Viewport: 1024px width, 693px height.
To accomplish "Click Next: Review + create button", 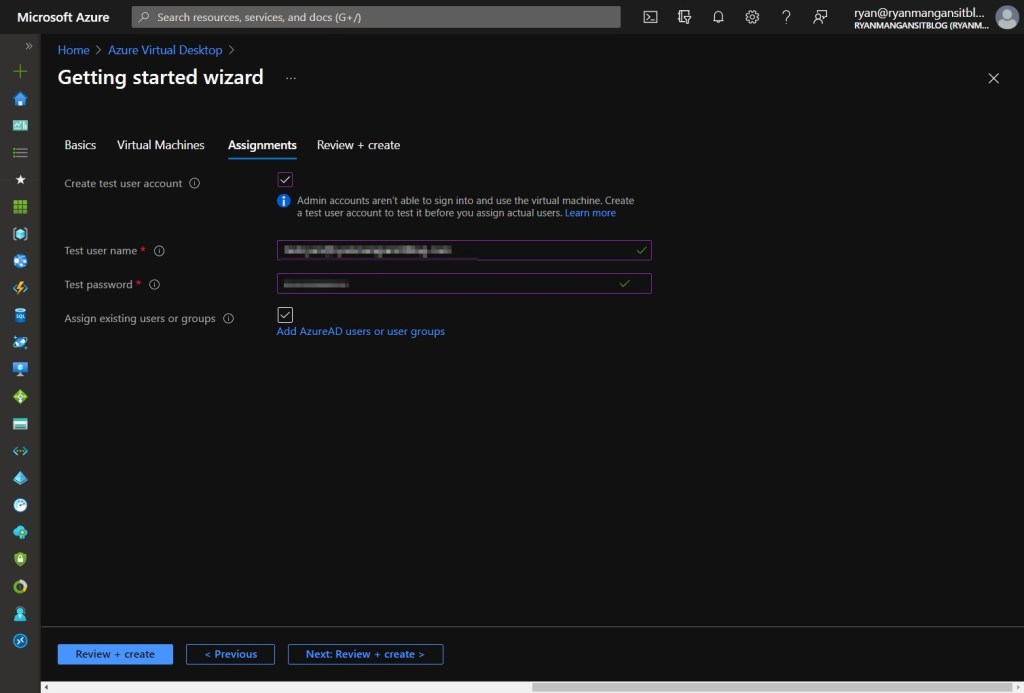I will 366,654.
